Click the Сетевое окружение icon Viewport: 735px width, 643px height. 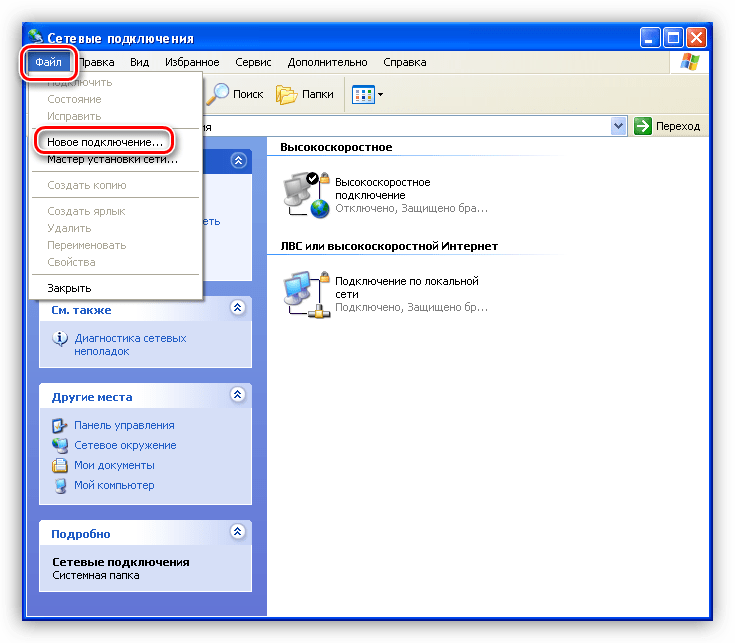pos(60,446)
